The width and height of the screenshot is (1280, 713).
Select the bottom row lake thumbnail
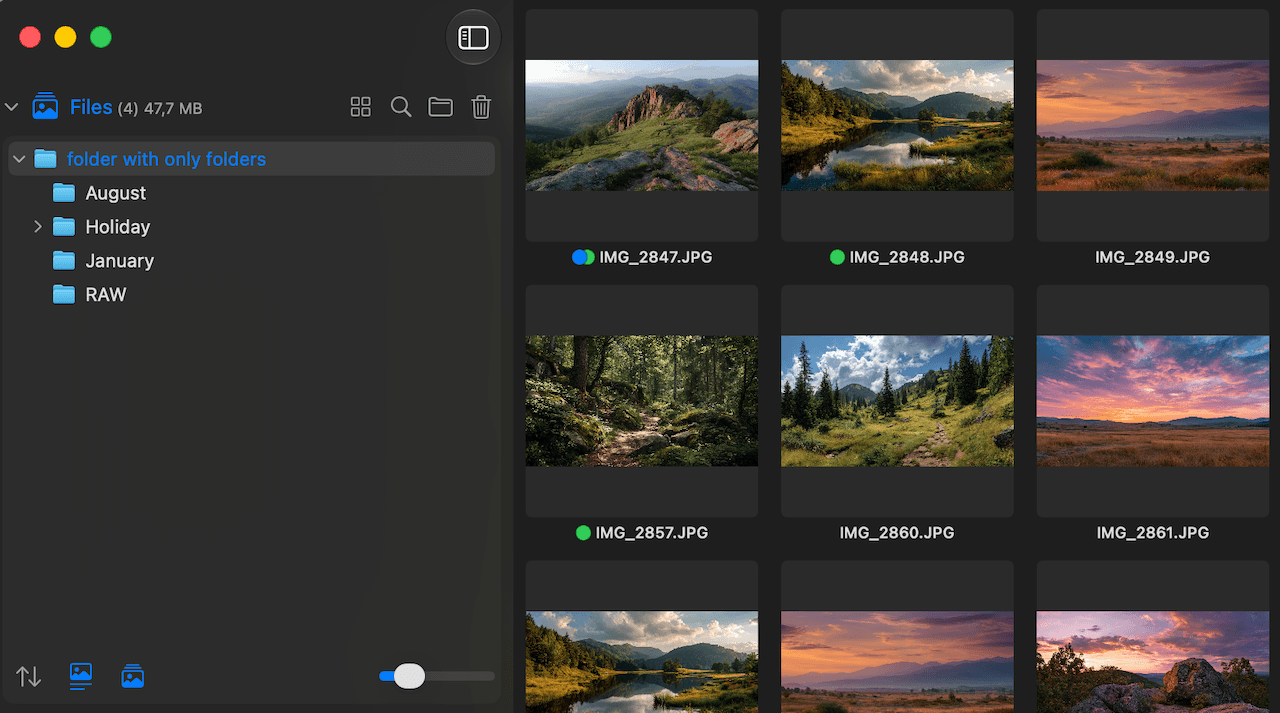tap(642, 662)
